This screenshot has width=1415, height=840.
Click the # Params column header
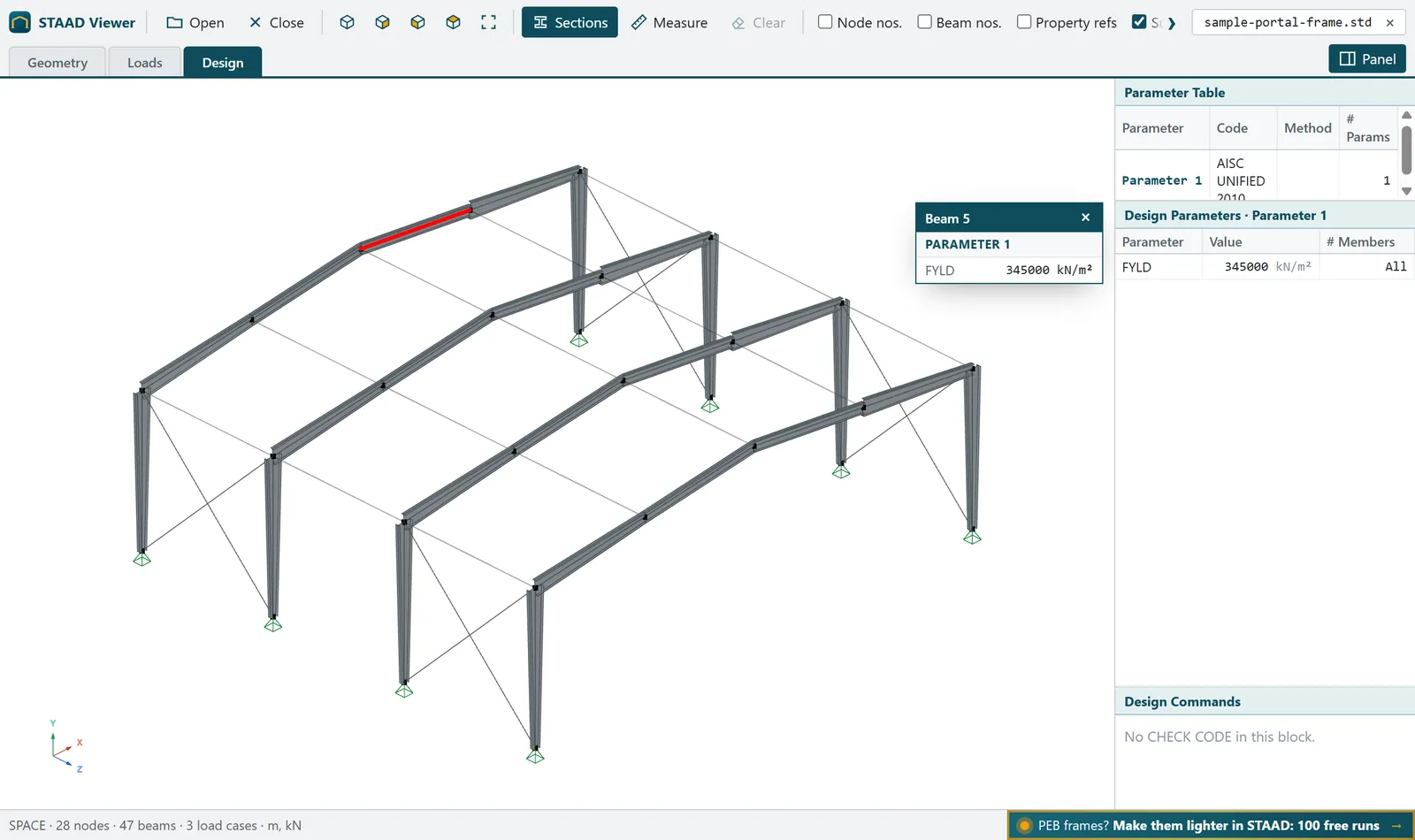(x=1367, y=128)
